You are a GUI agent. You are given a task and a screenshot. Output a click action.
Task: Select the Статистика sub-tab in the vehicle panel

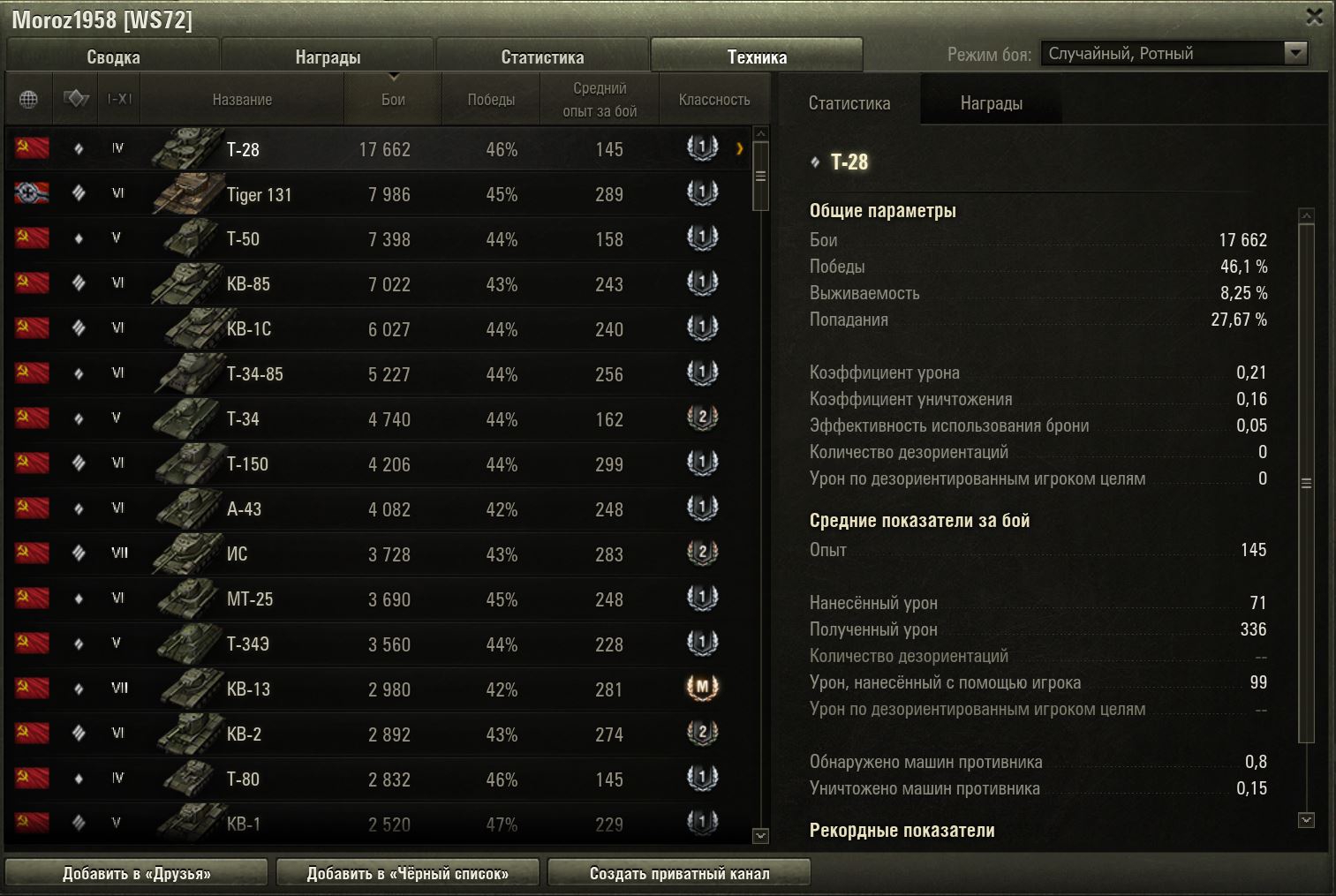pyautogui.click(x=849, y=103)
